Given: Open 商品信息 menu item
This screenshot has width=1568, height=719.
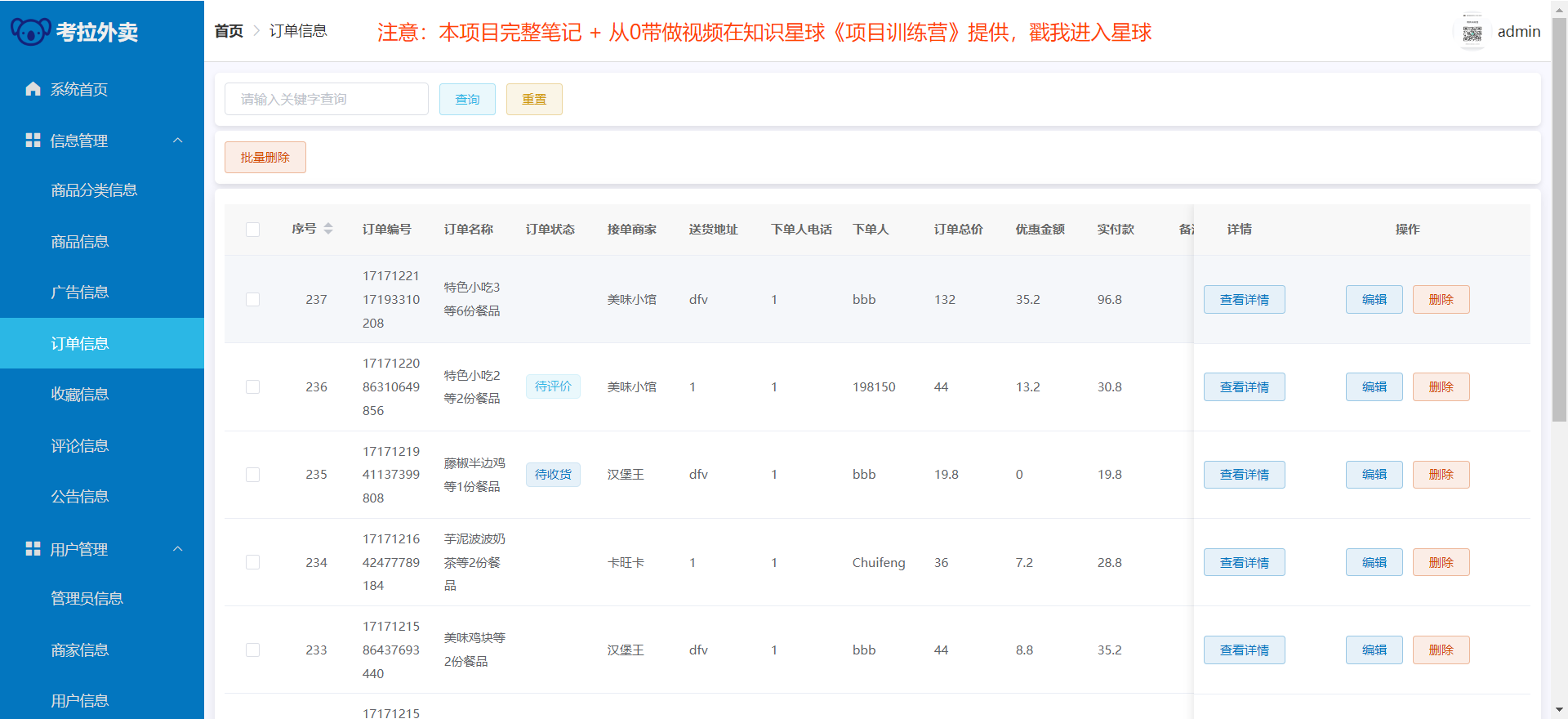Looking at the screenshot, I should 102,242.
